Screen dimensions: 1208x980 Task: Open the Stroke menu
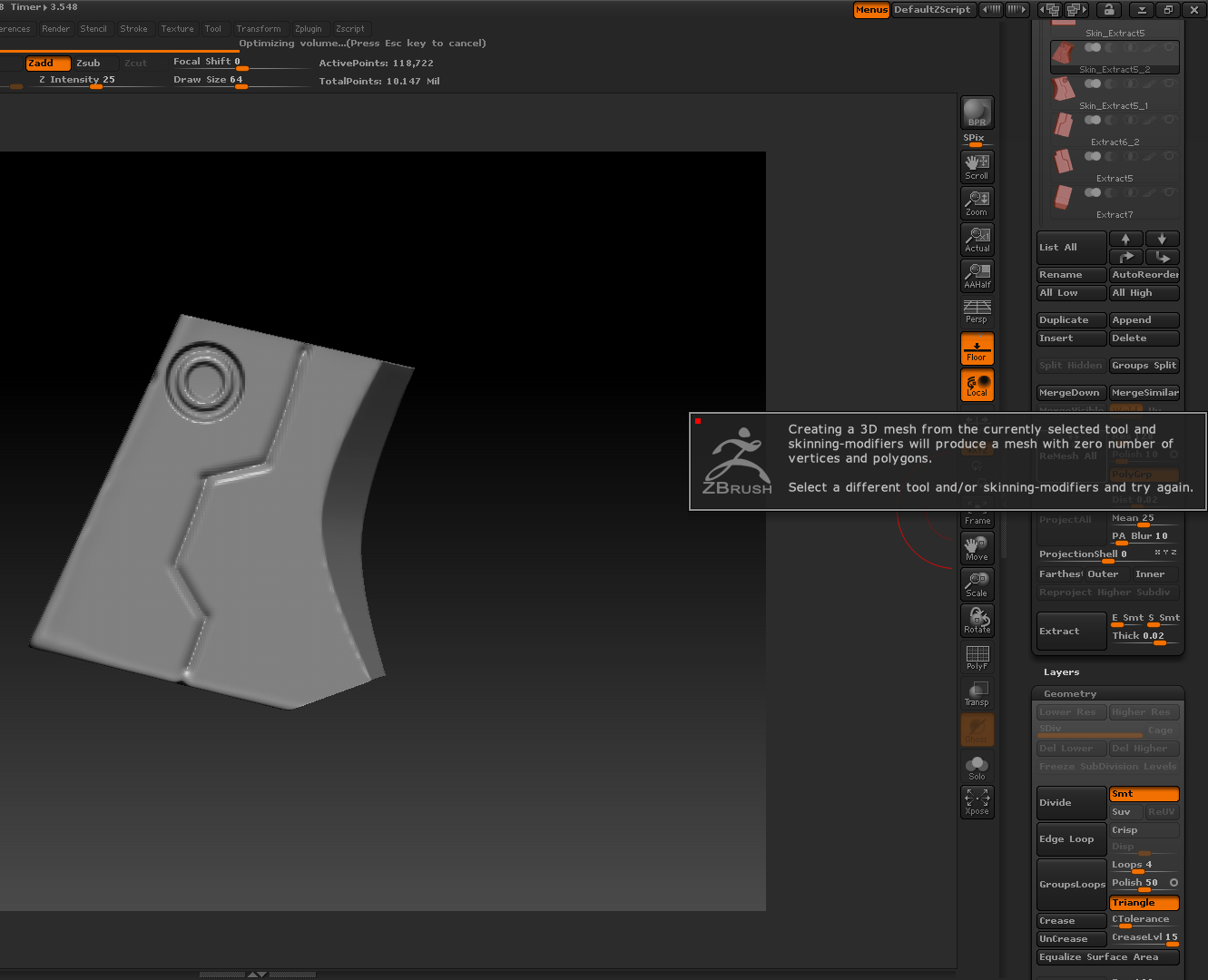click(x=133, y=29)
